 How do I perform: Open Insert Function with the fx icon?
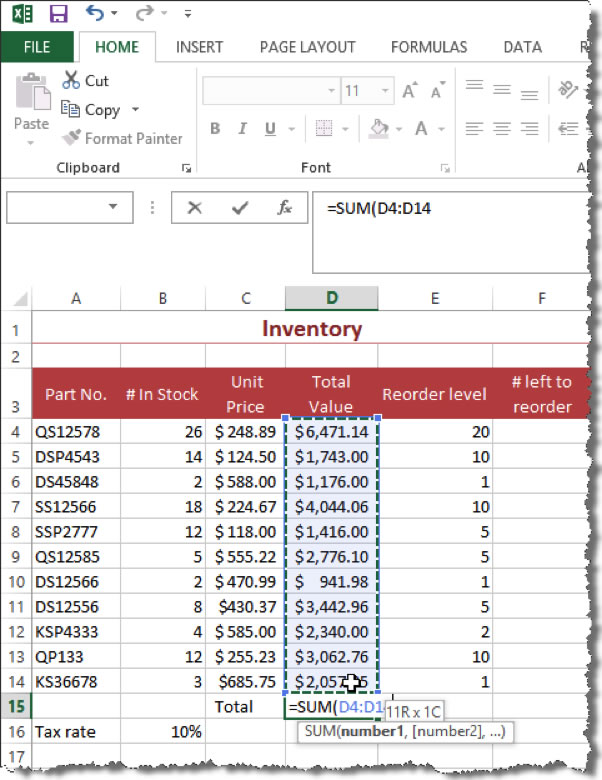(285, 208)
